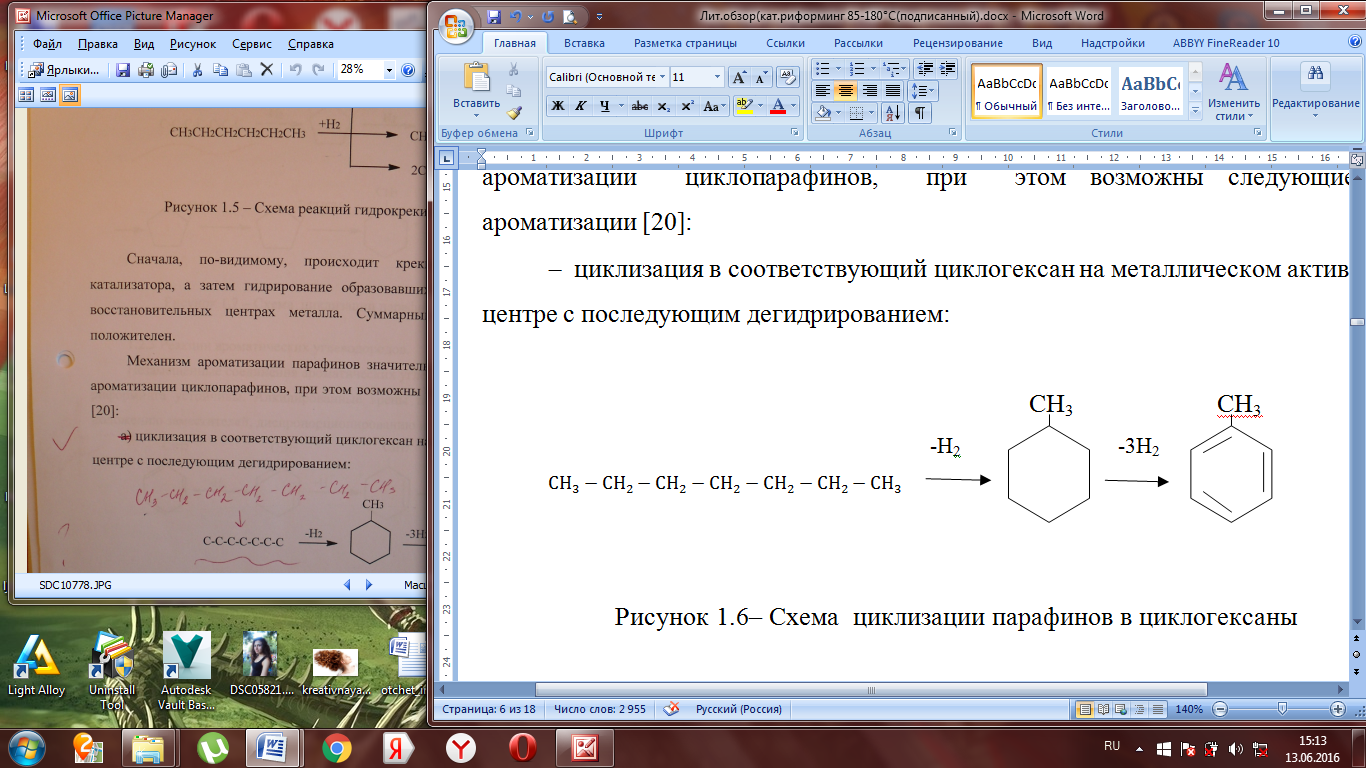Switch to the Вставка ribbon tab

pos(584,43)
